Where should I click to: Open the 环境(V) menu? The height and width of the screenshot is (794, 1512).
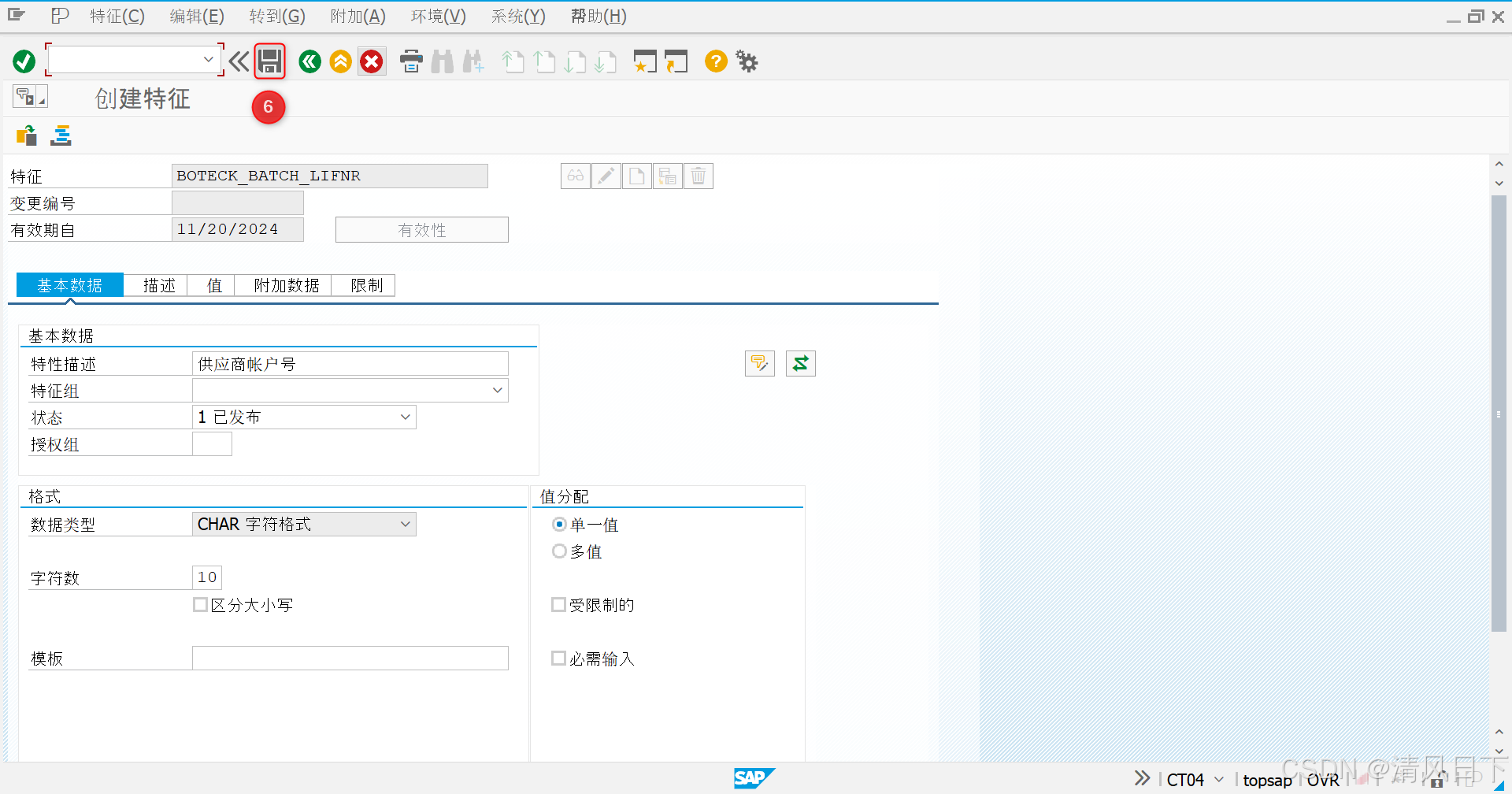[x=438, y=16]
